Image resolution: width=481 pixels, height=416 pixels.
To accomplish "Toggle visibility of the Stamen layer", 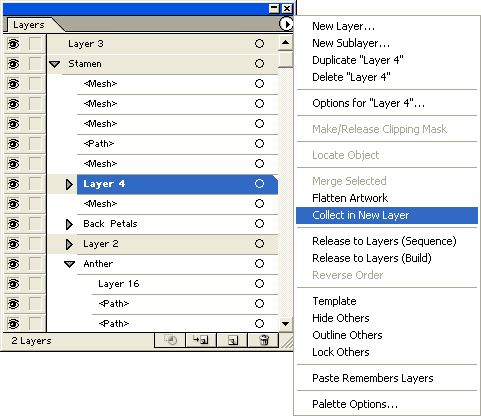I will [13, 64].
